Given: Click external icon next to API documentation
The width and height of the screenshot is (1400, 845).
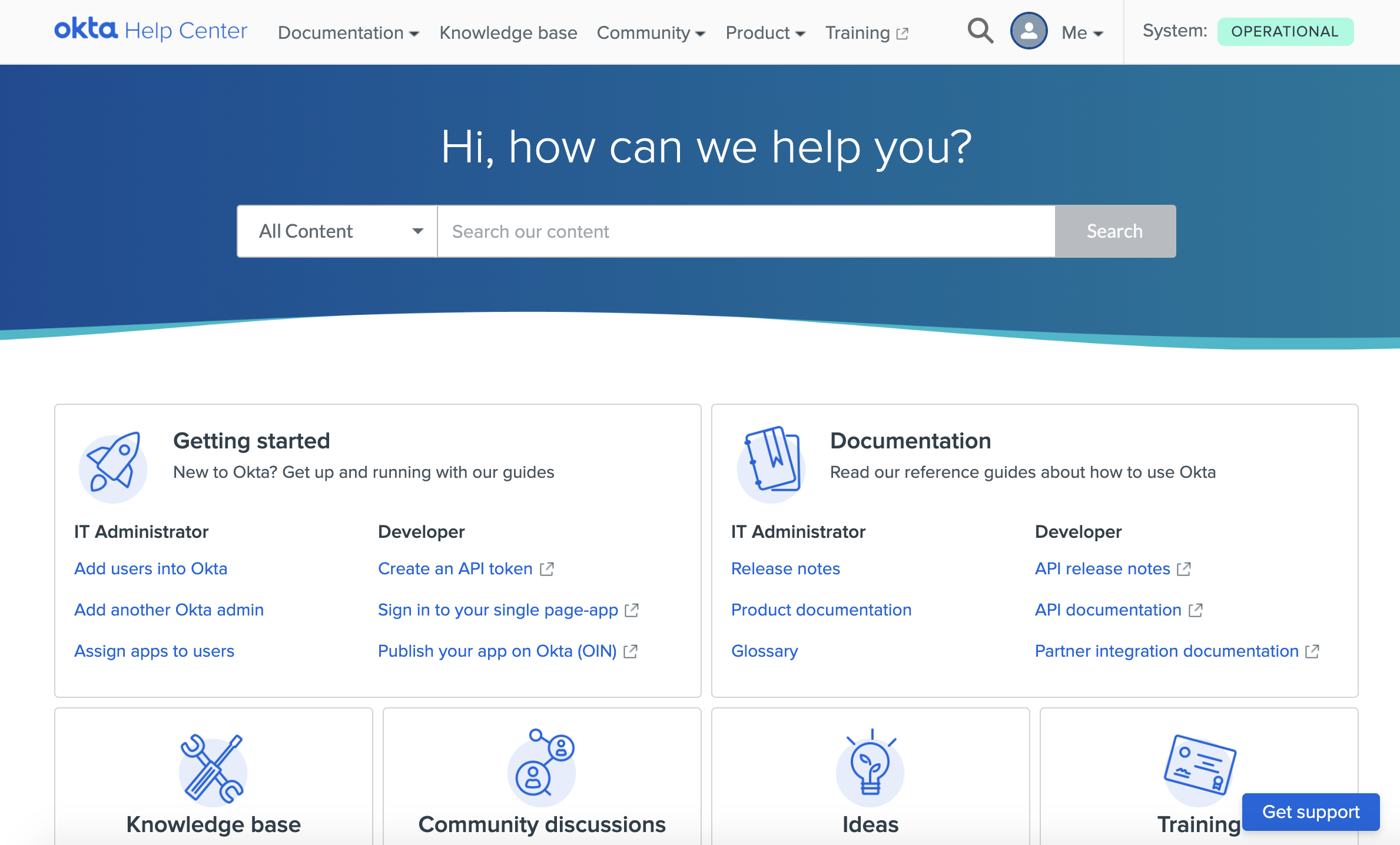Looking at the screenshot, I should pos(1195,610).
